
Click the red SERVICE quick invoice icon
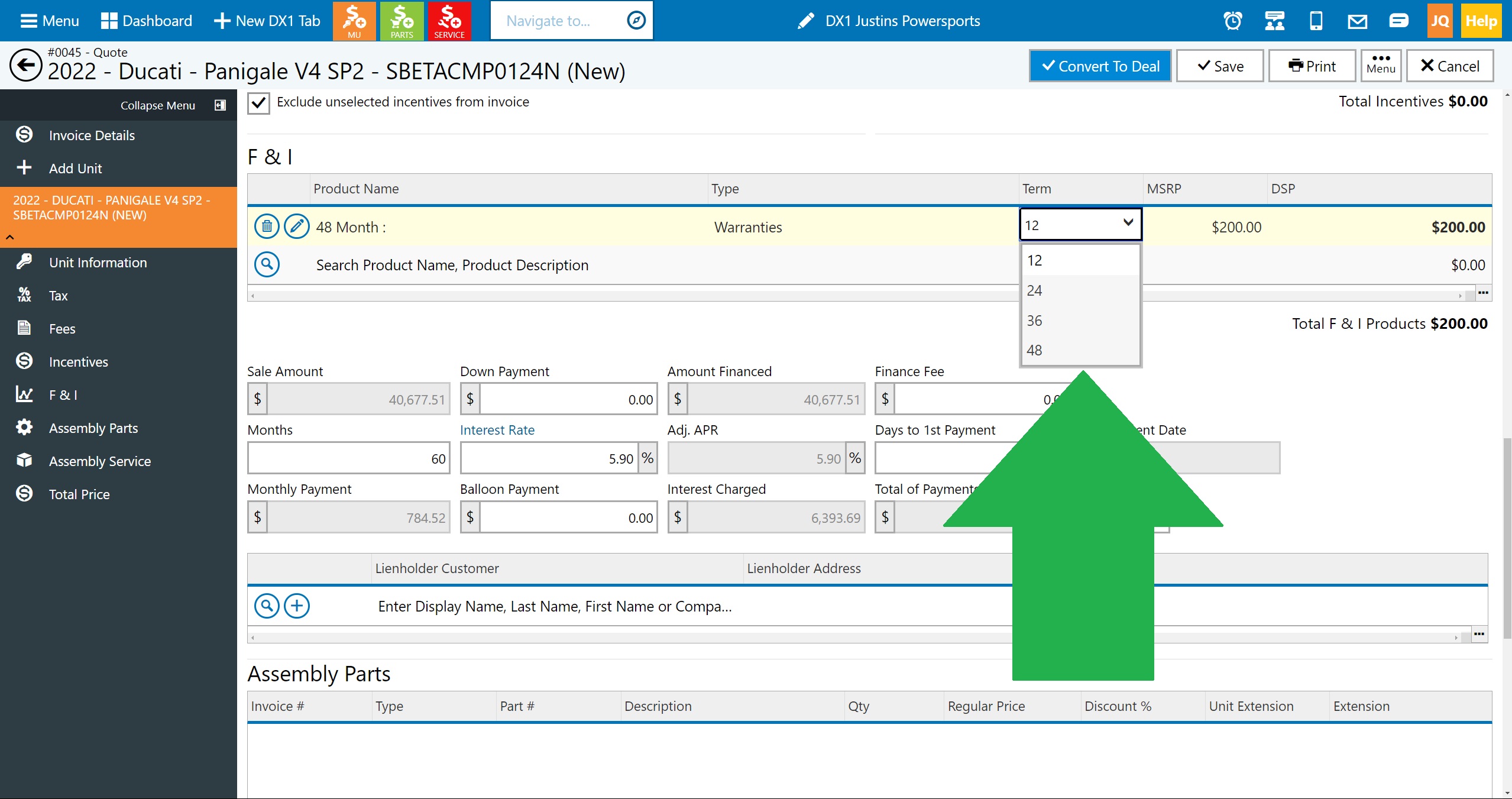coord(449,21)
